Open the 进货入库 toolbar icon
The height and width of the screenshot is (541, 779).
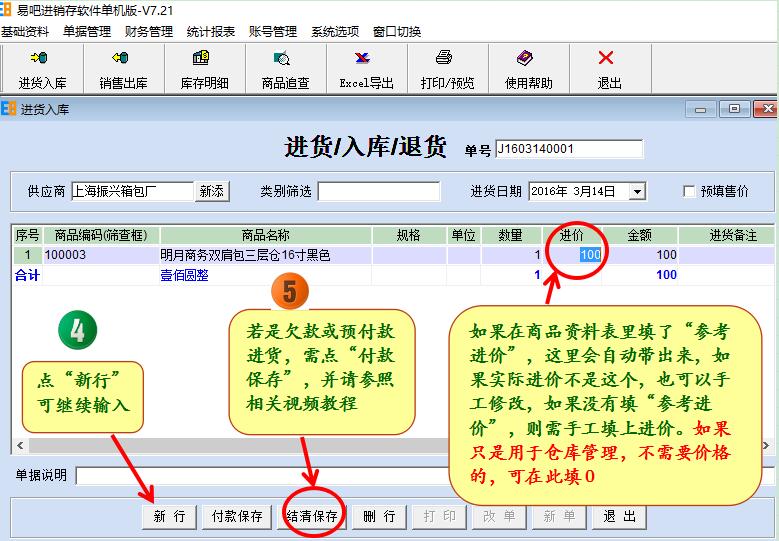tap(42, 68)
